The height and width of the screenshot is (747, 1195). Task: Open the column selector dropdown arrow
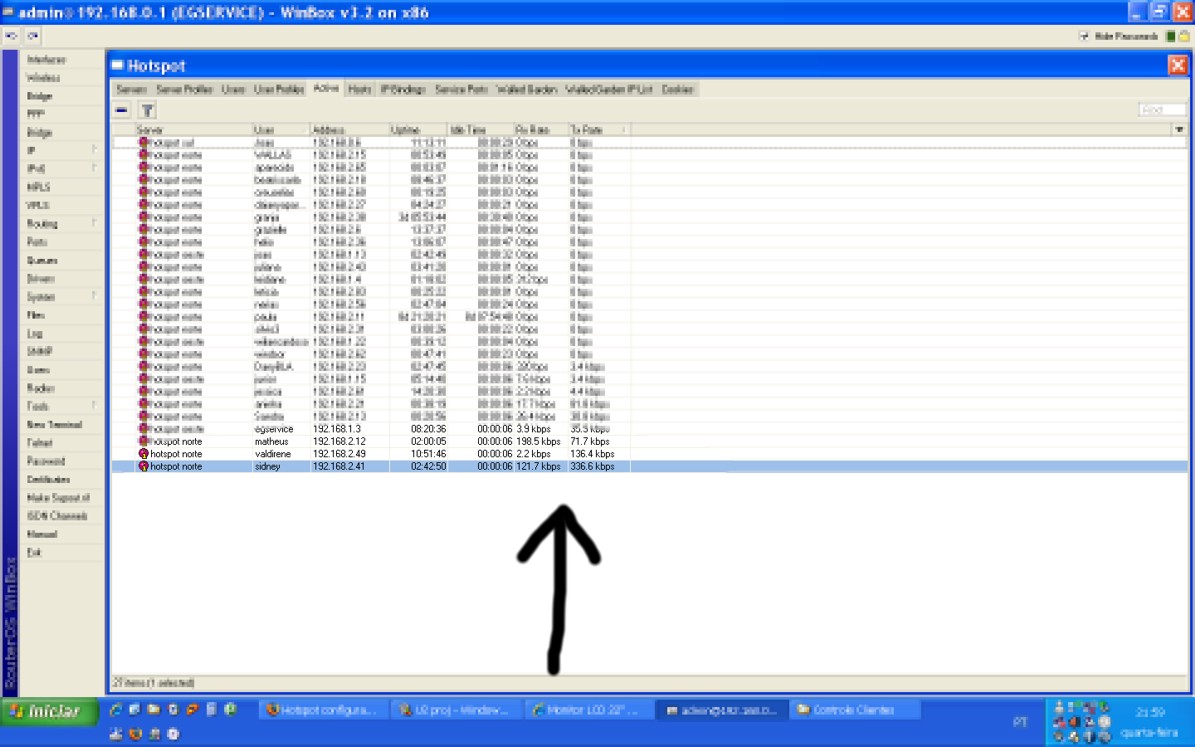click(1180, 130)
